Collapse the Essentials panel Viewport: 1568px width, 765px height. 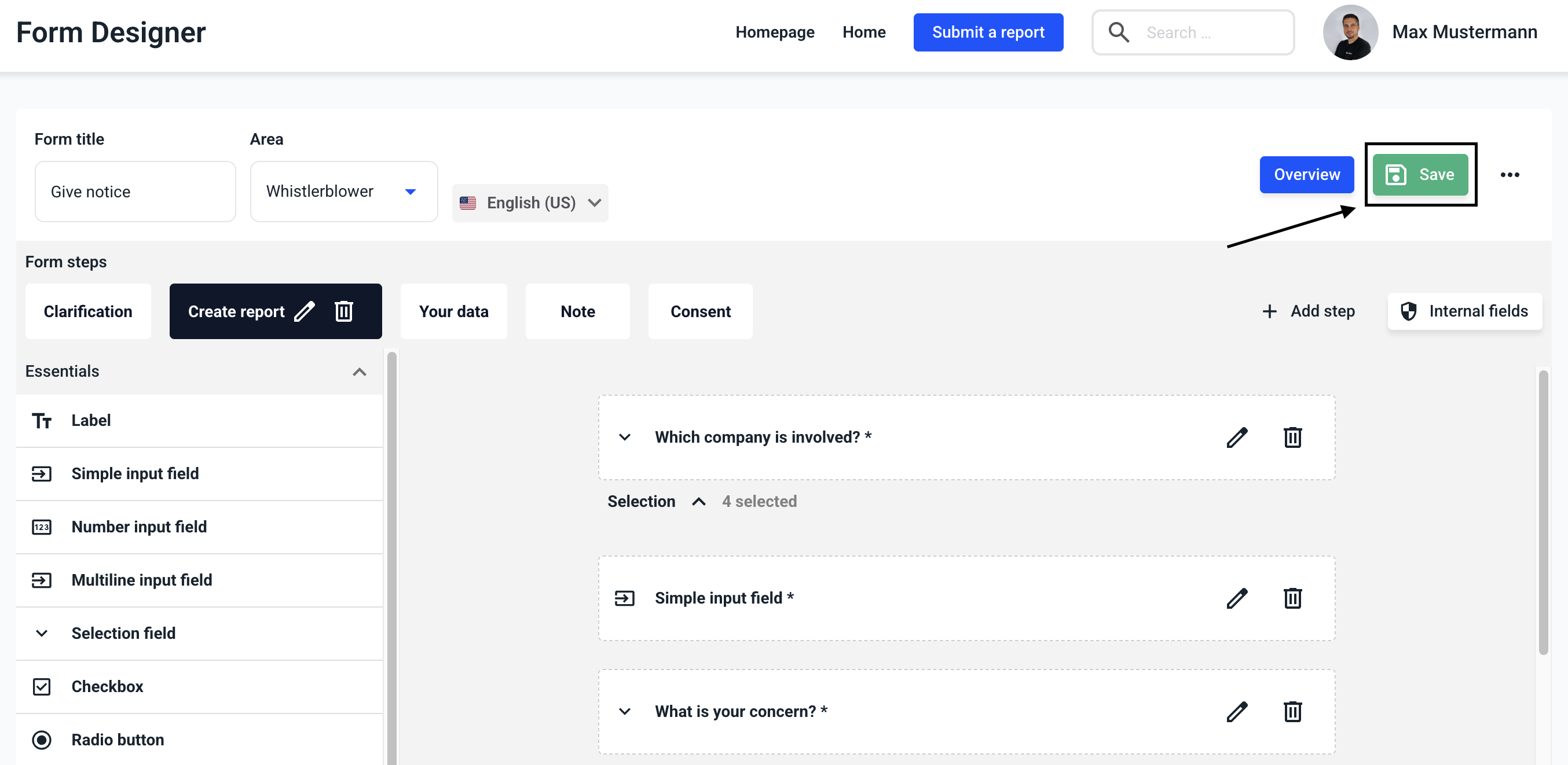coord(359,372)
